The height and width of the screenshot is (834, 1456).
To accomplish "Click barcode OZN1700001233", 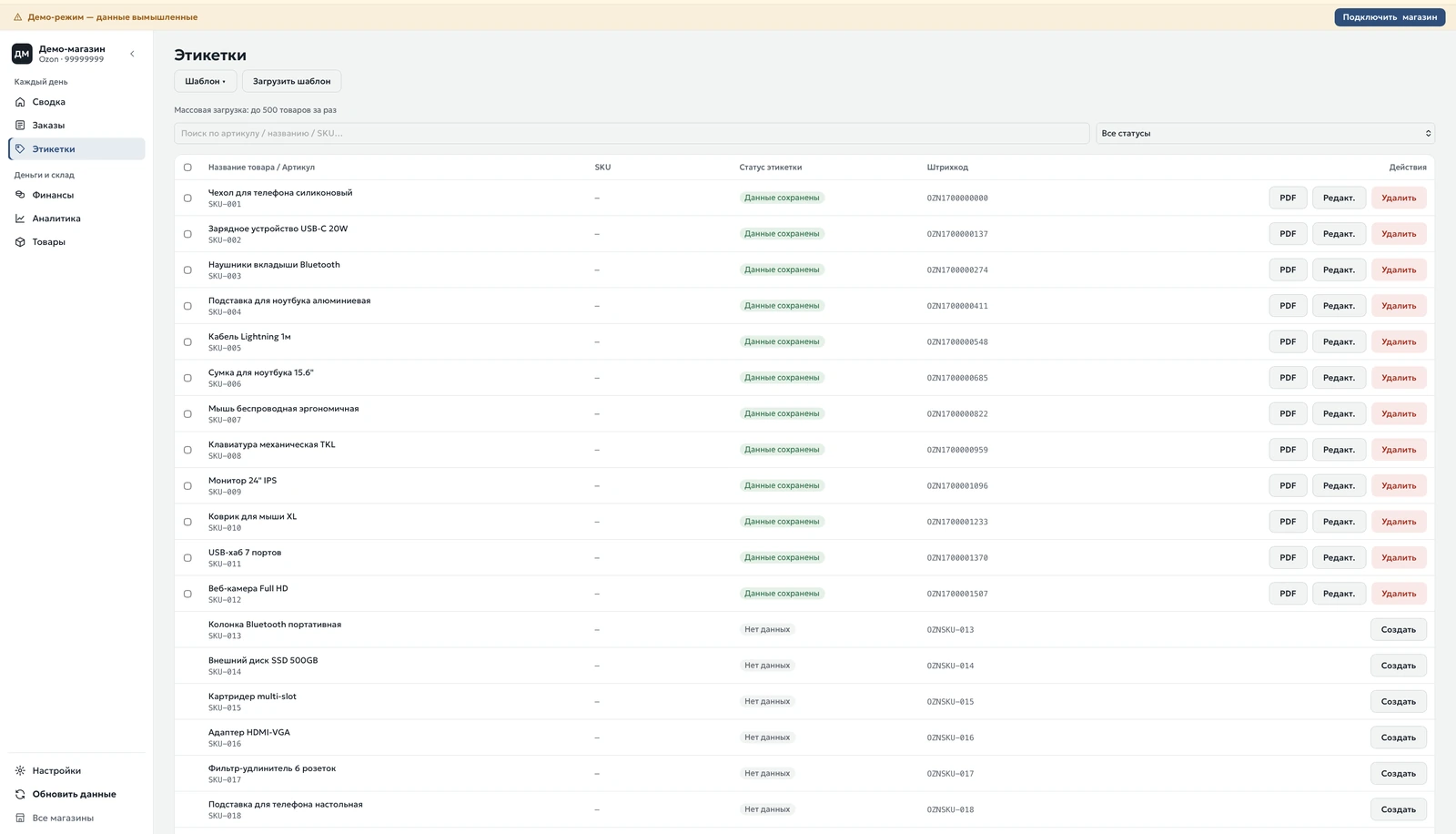I will pyautogui.click(x=957, y=522).
